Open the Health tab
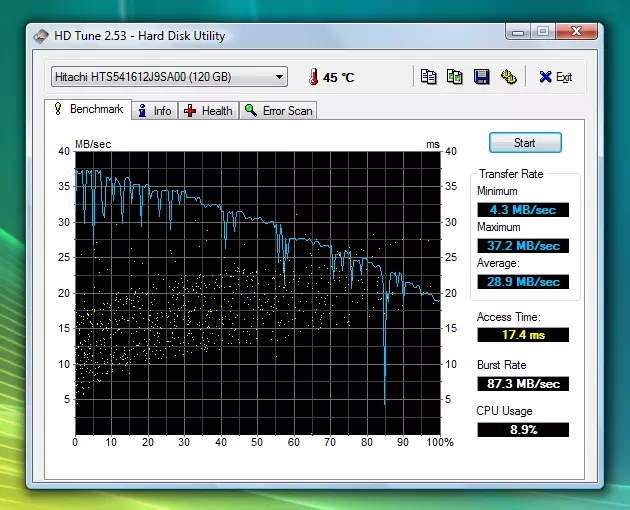Screen dimensions: 630x510 (208, 111)
